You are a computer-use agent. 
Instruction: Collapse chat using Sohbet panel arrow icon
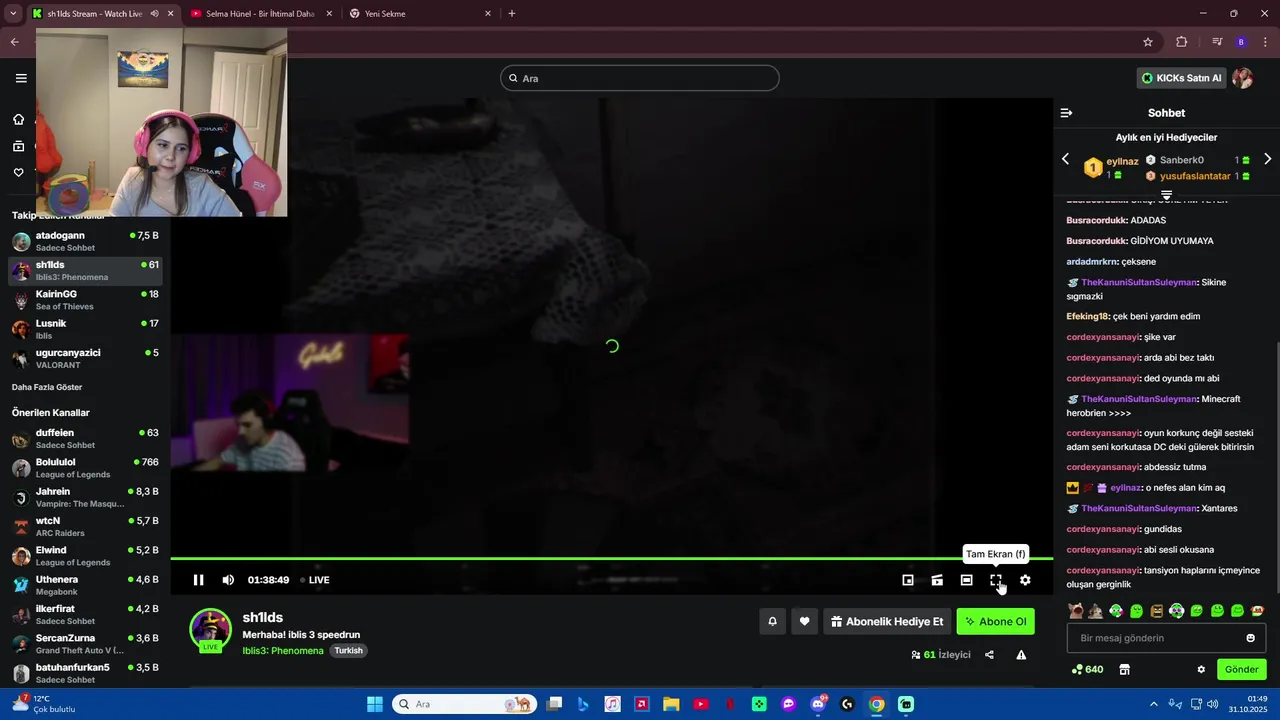click(1066, 113)
